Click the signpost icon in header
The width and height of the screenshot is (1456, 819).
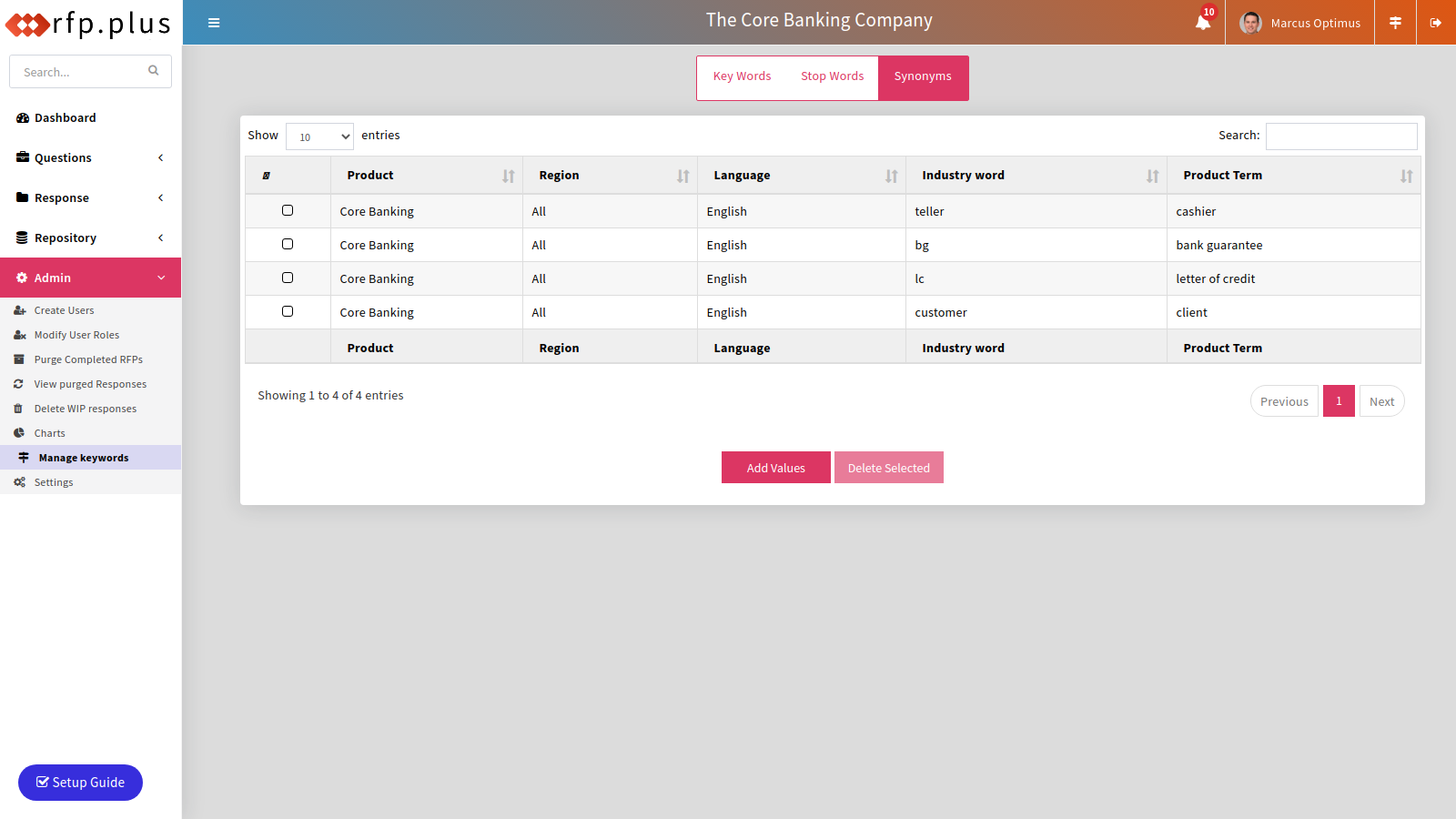pos(1395,23)
